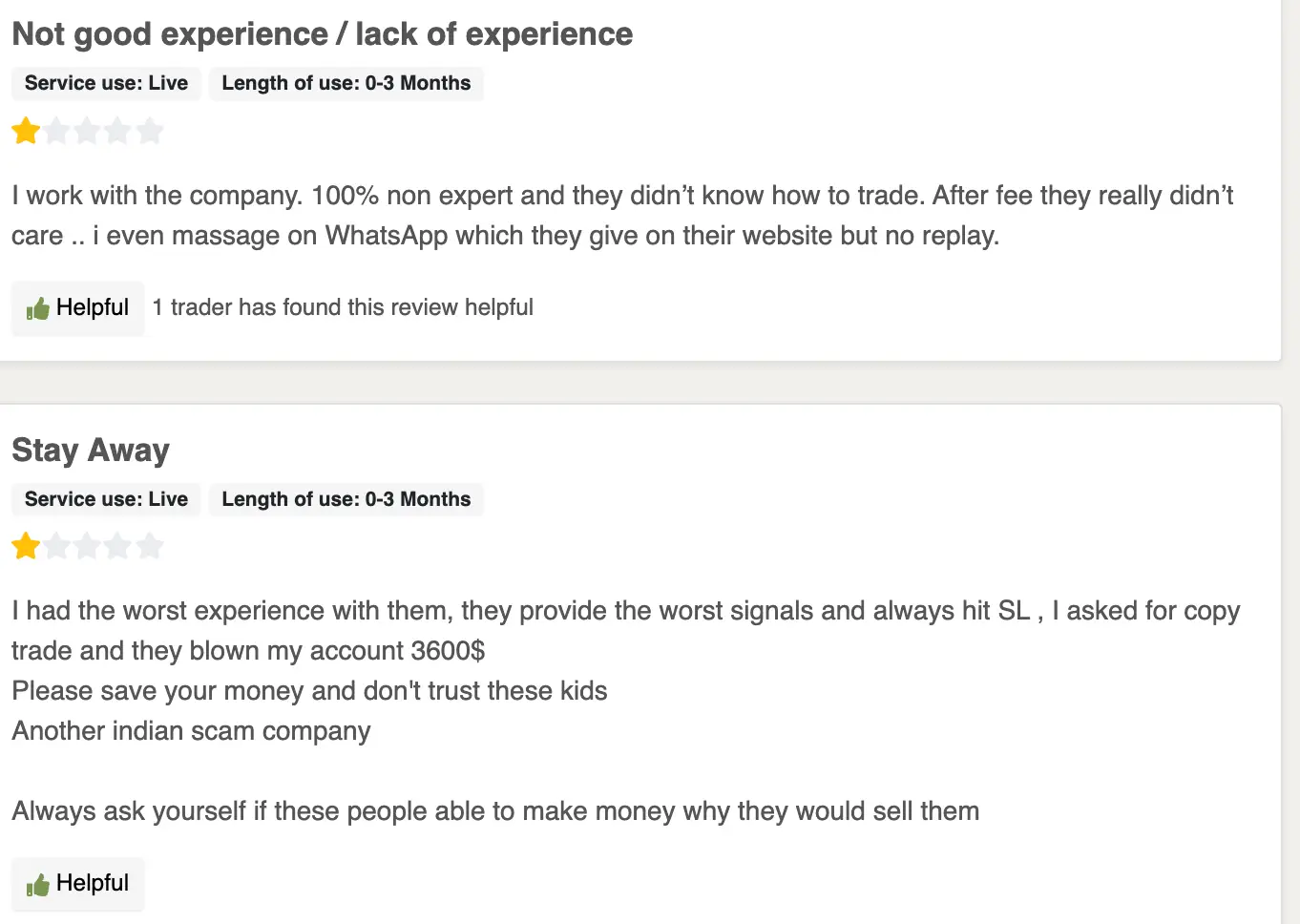Image resolution: width=1300 pixels, height=924 pixels.
Task: Click the fourth star in Stay Away review
Action: click(118, 547)
